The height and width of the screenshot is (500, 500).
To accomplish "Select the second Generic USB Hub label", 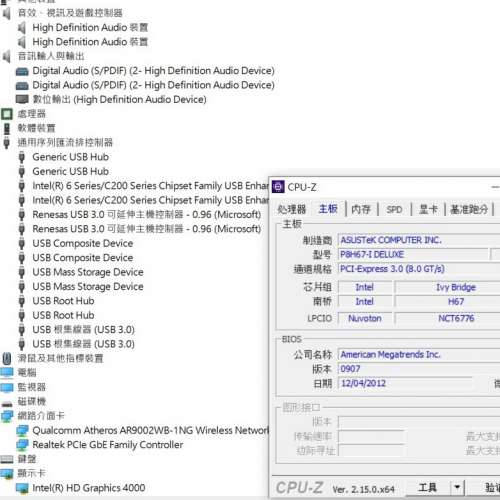I will point(71,171).
